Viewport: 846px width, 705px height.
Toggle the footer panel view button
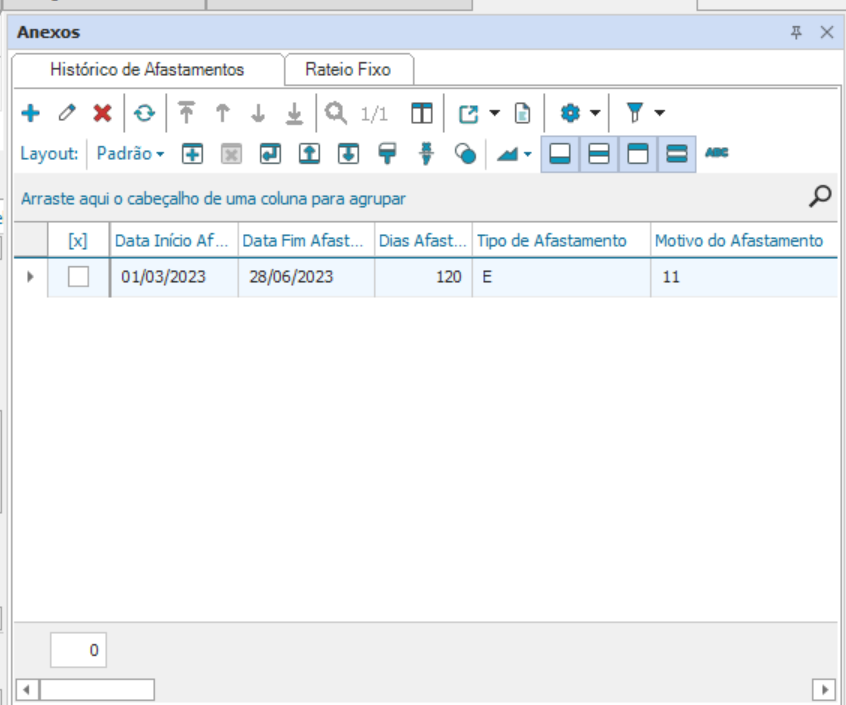(x=560, y=154)
